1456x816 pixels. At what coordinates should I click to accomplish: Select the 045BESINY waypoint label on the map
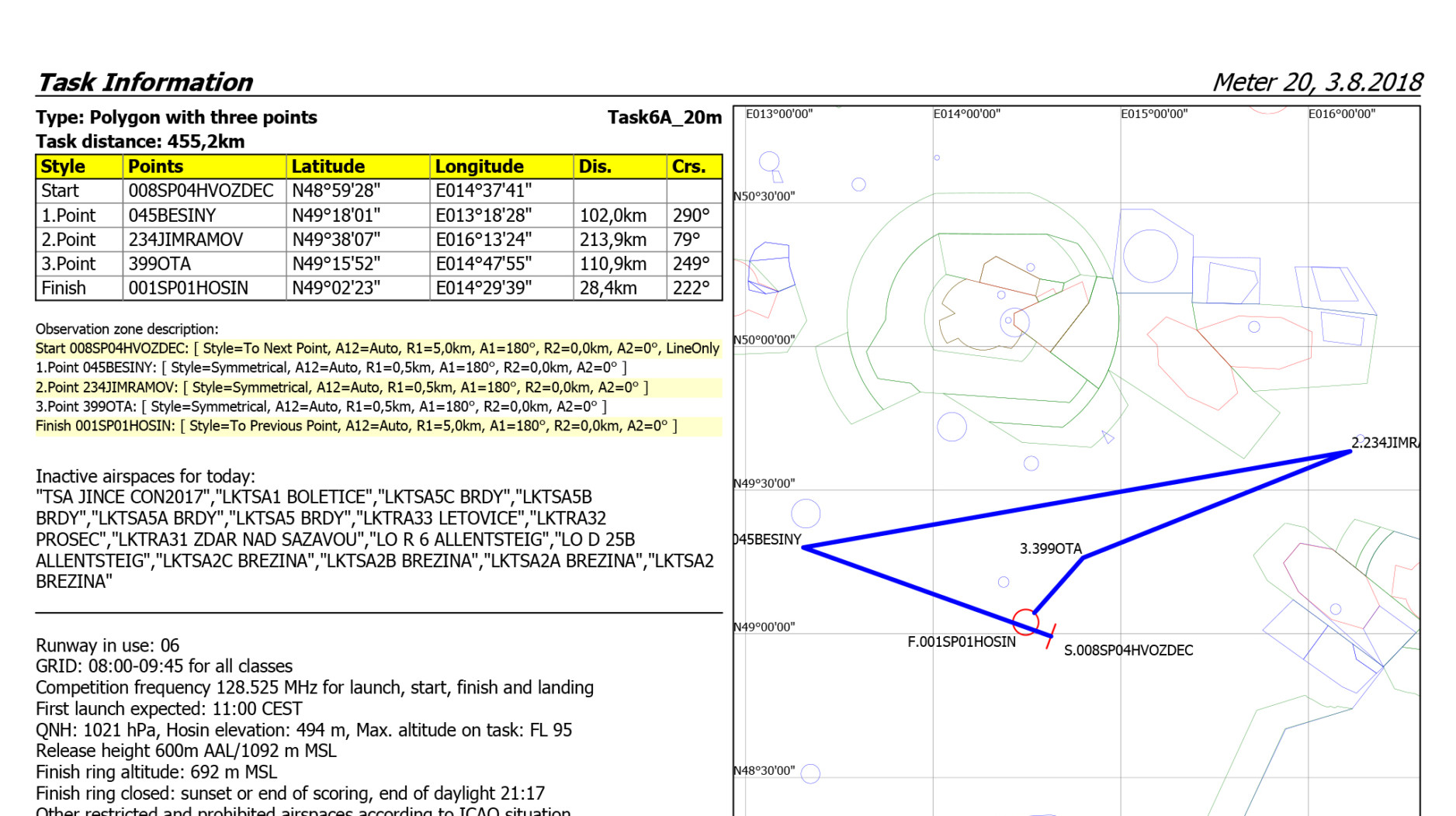tap(768, 539)
